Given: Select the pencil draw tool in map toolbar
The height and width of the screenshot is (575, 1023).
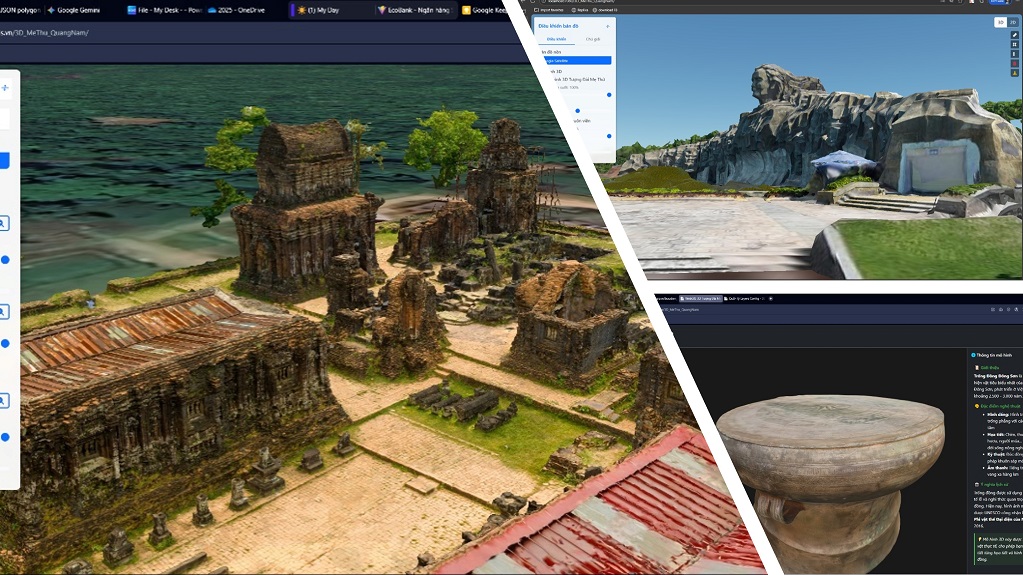Looking at the screenshot, I should (1015, 35).
